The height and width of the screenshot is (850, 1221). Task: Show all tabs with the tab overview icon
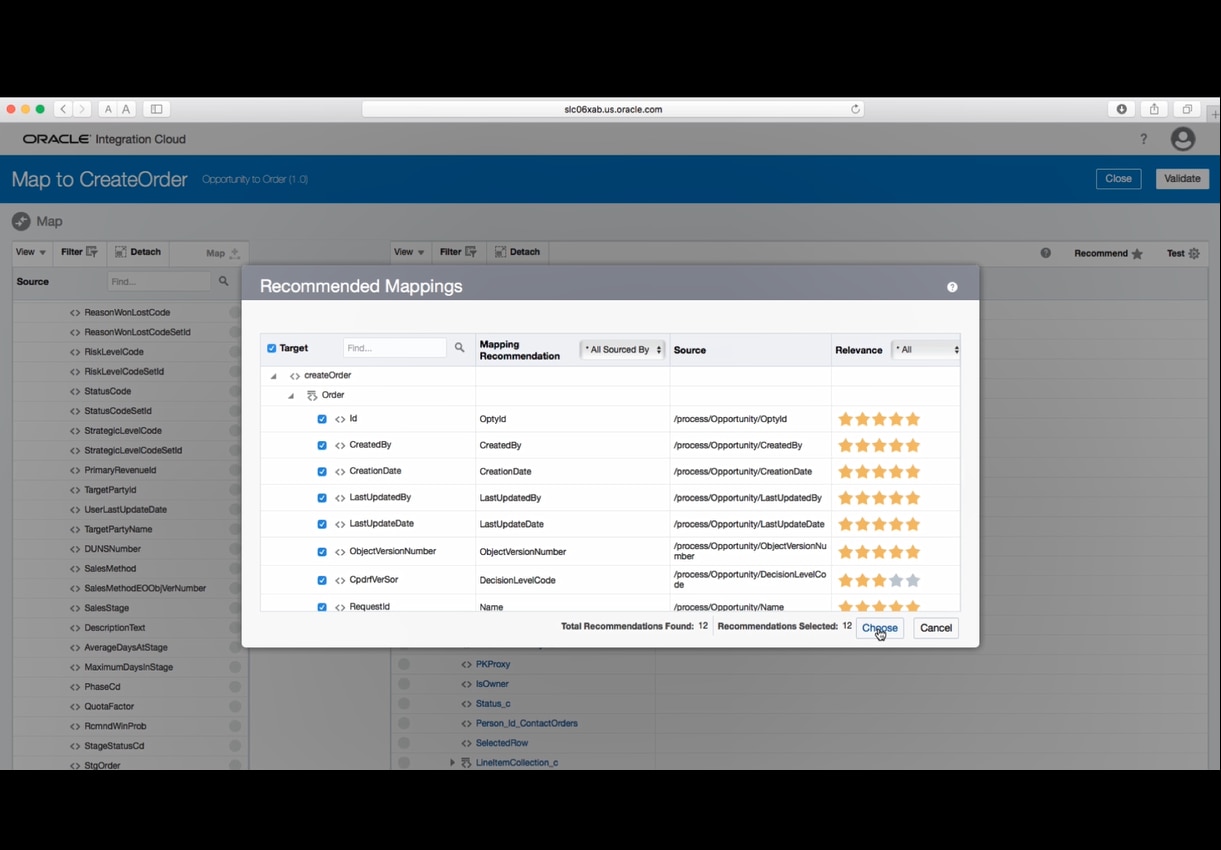click(1187, 109)
